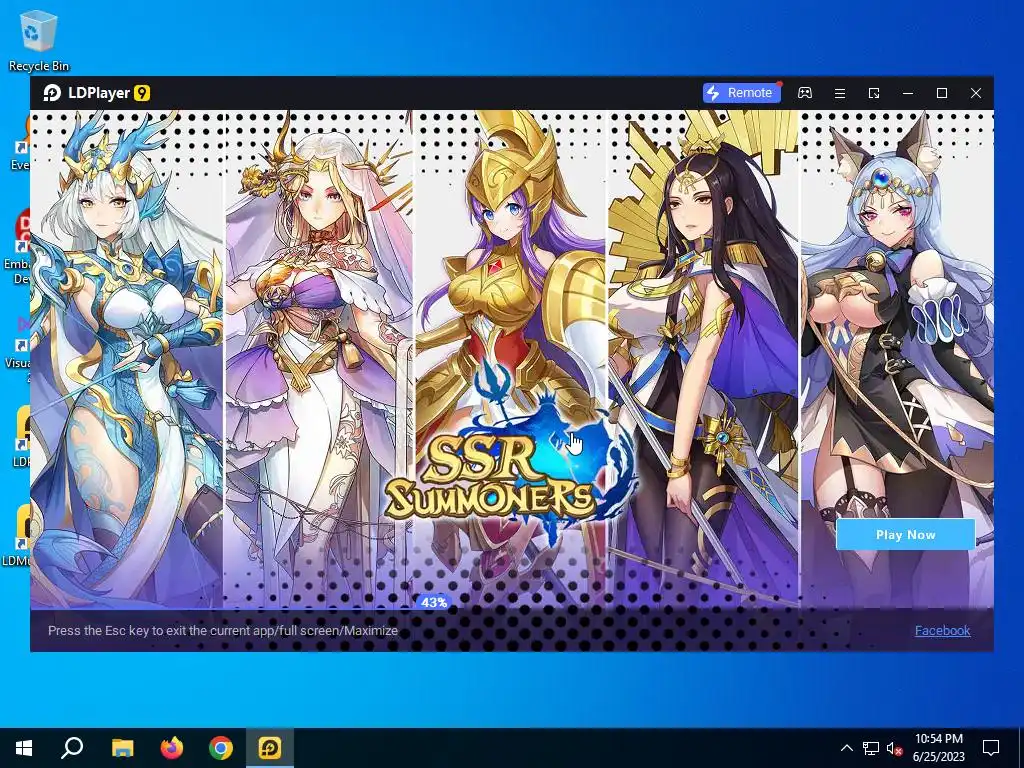Screen dimensions: 1024x768
Task: Open the Windows Start menu
Action: pos(24,748)
